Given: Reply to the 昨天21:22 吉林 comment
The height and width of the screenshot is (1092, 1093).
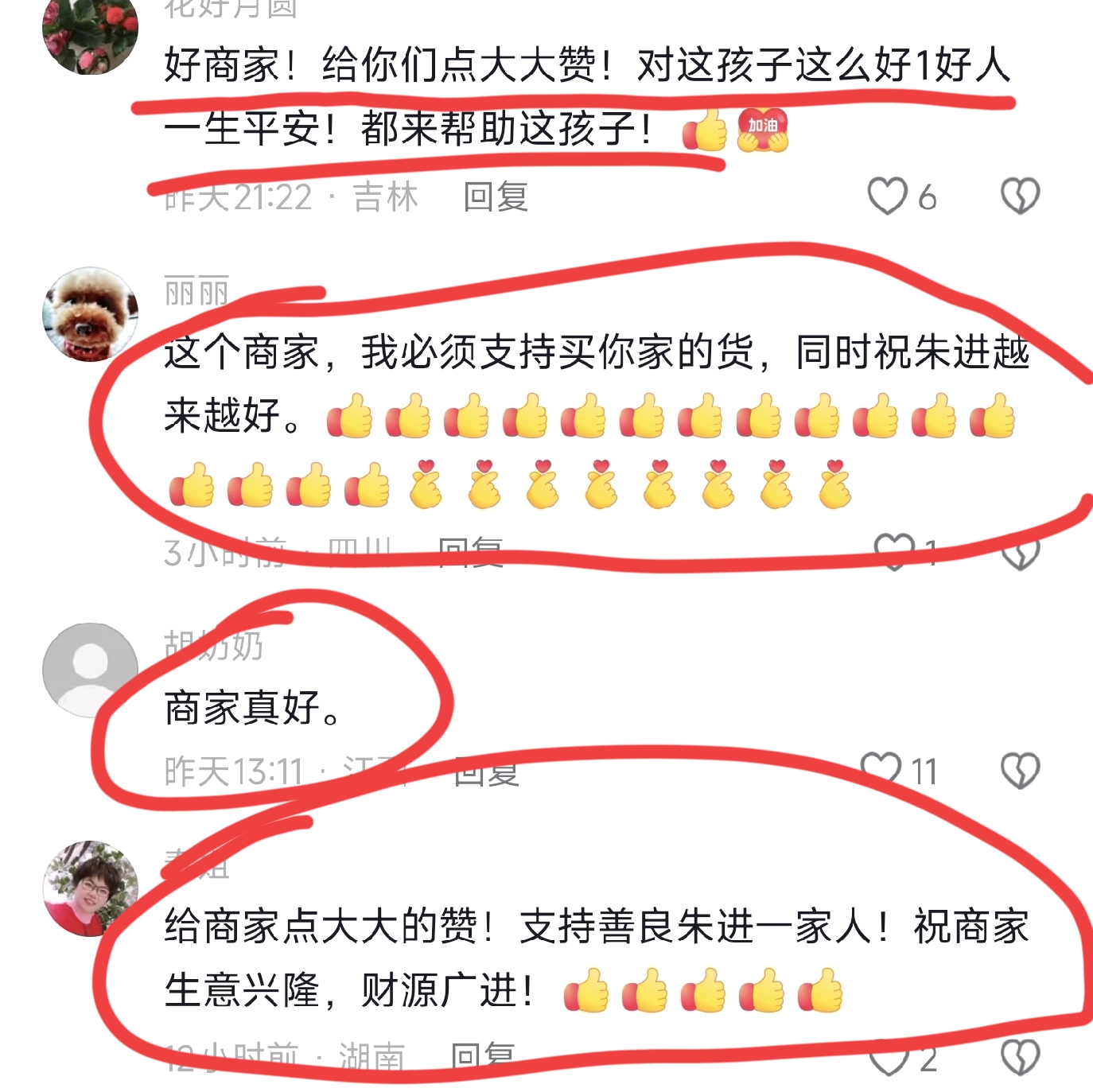Looking at the screenshot, I should pos(496,196).
